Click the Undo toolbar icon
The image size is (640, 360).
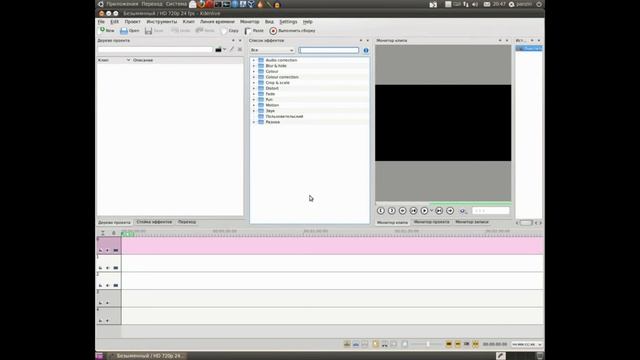[x=180, y=31]
